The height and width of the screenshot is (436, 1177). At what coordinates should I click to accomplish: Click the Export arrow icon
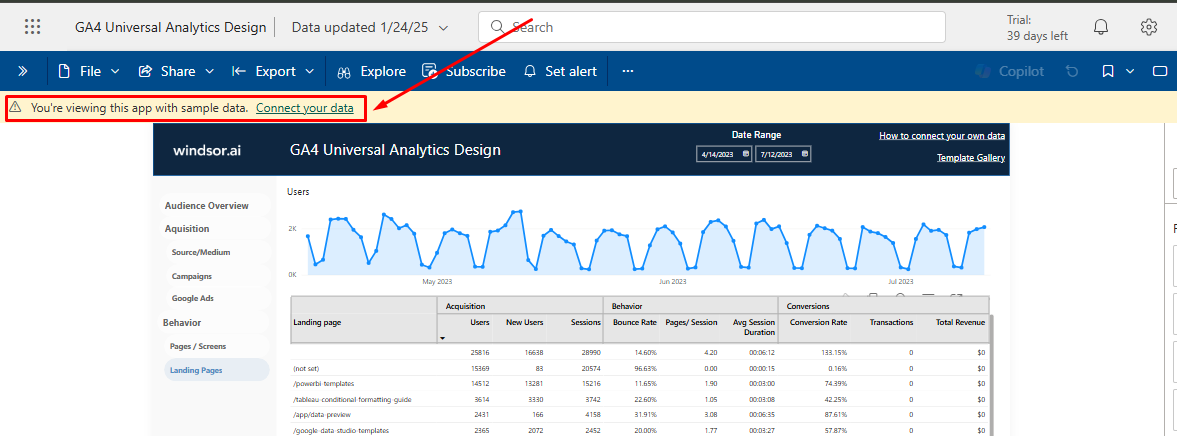pos(239,71)
